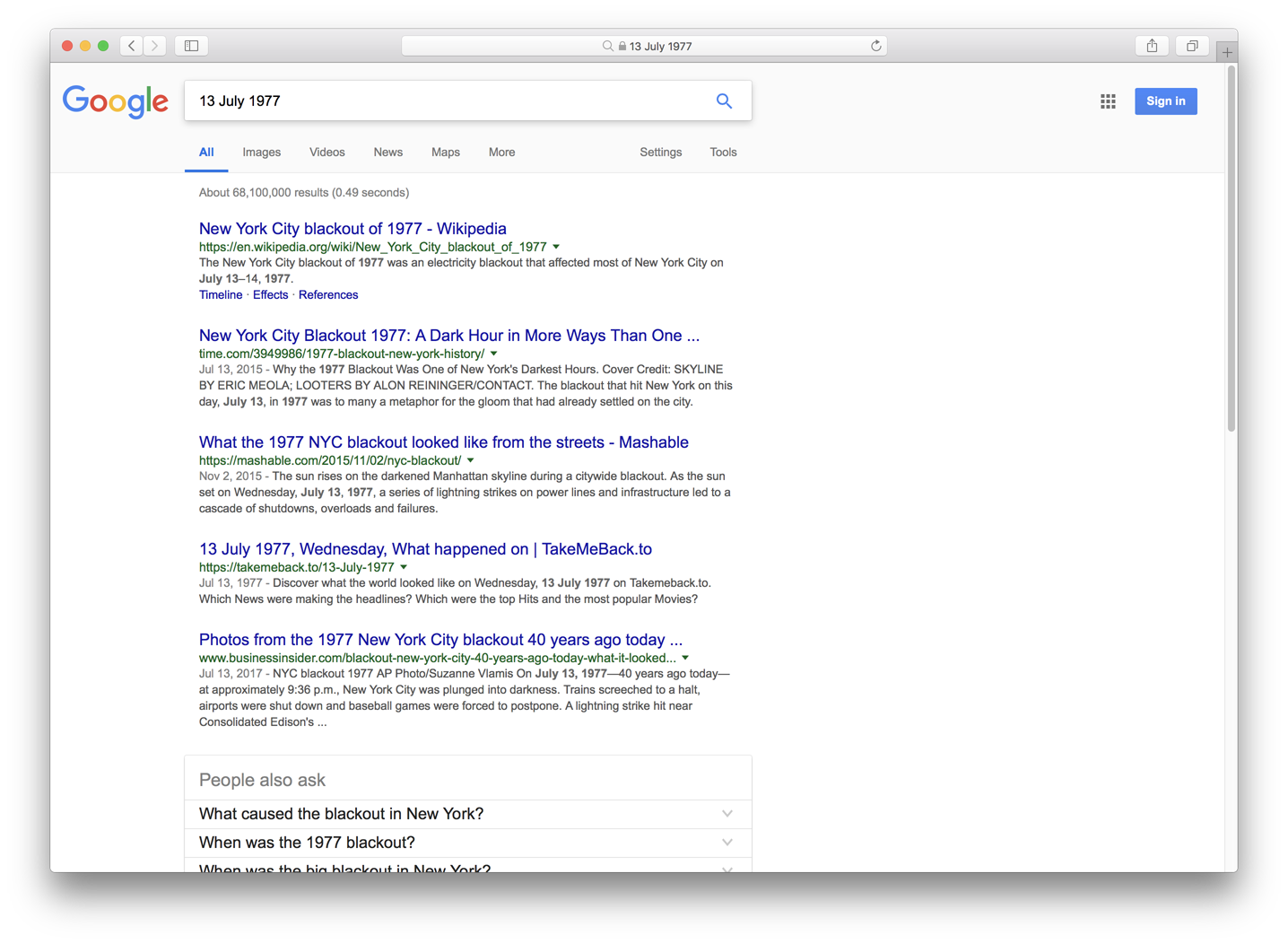Expand Wikipedia result URL dropdown arrow
1288x944 pixels.
[x=556, y=247]
